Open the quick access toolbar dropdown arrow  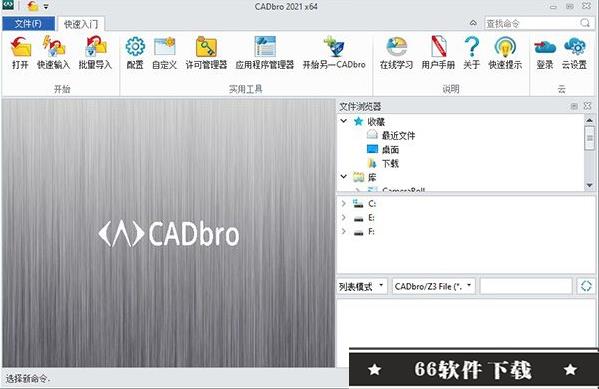coord(46,6)
